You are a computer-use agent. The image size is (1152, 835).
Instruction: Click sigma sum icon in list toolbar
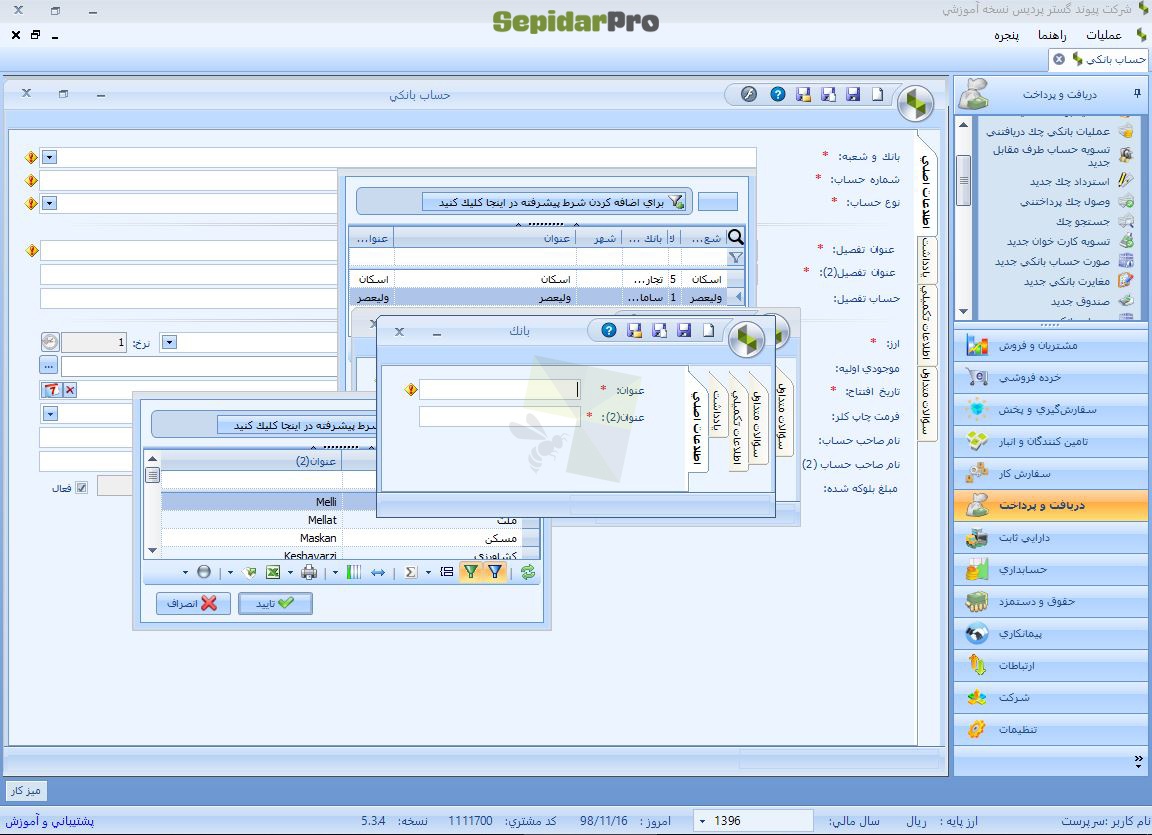click(x=411, y=572)
